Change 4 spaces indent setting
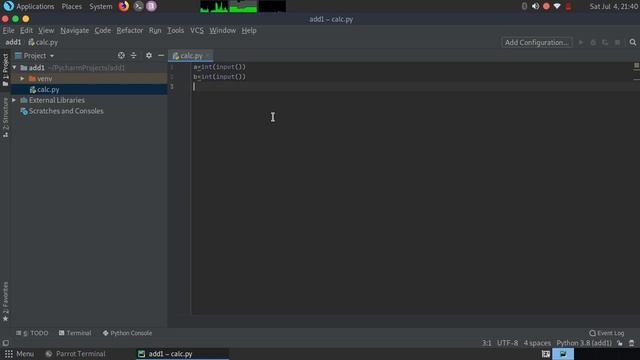Image resolution: width=640 pixels, height=360 pixels. 537,343
